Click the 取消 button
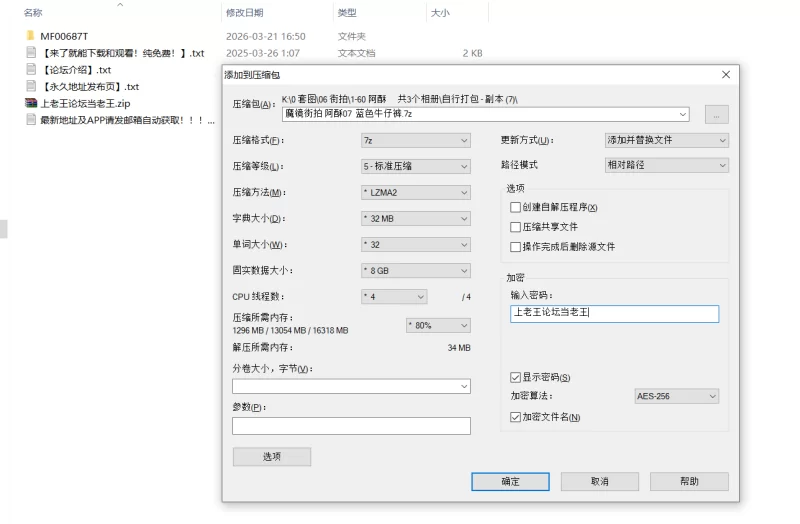The height and width of the screenshot is (524, 800). tap(599, 481)
